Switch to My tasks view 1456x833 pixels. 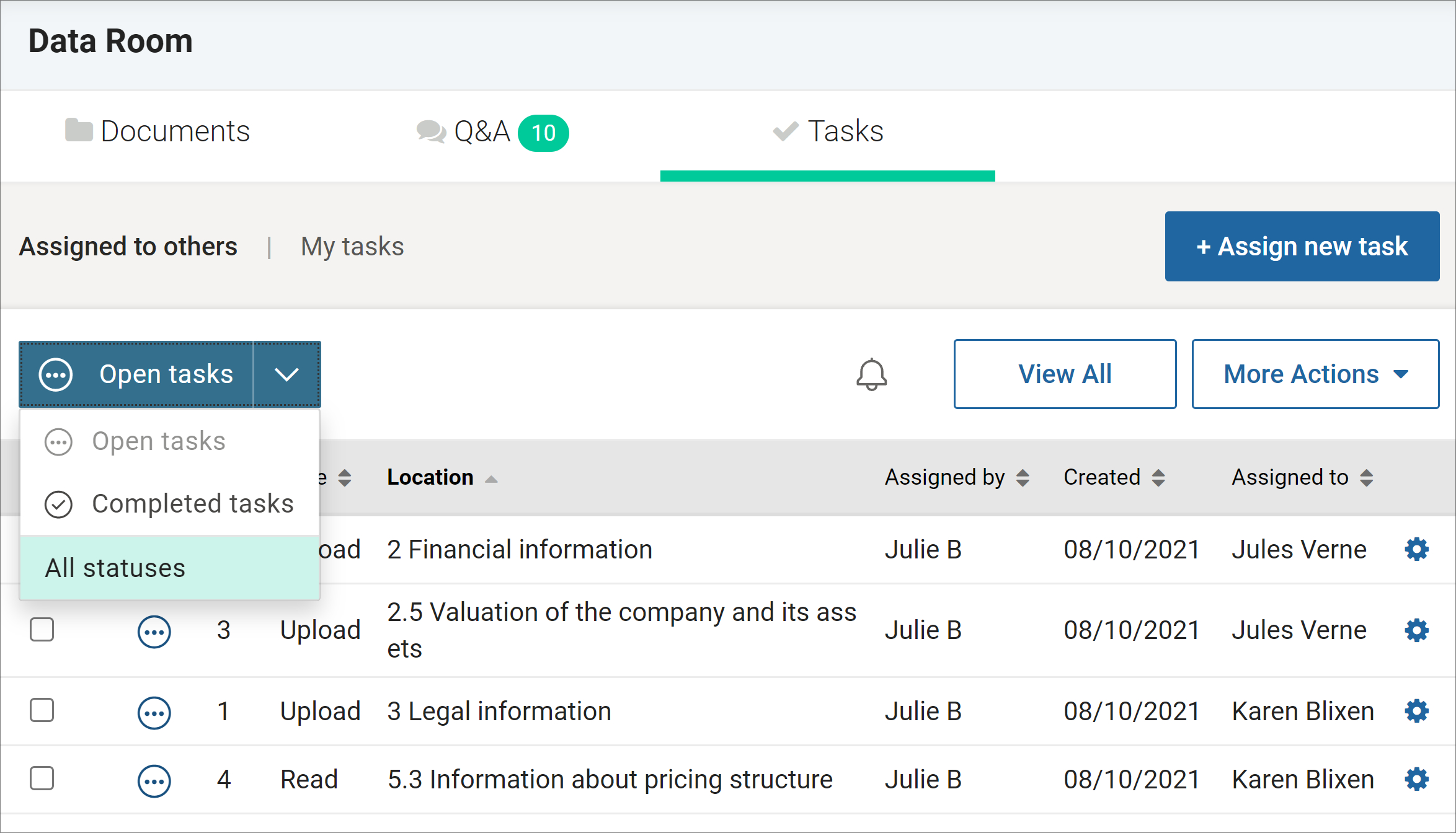click(x=352, y=247)
